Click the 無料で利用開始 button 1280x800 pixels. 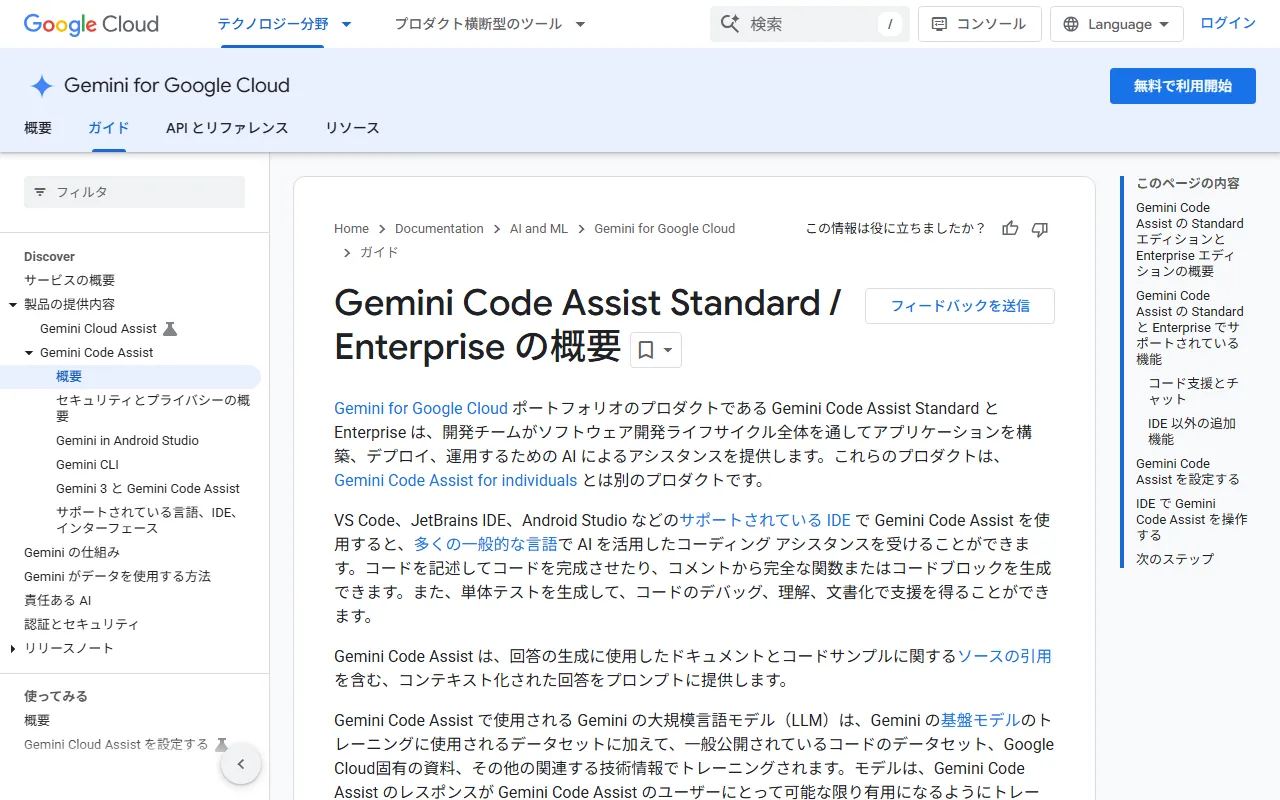tap(1182, 86)
